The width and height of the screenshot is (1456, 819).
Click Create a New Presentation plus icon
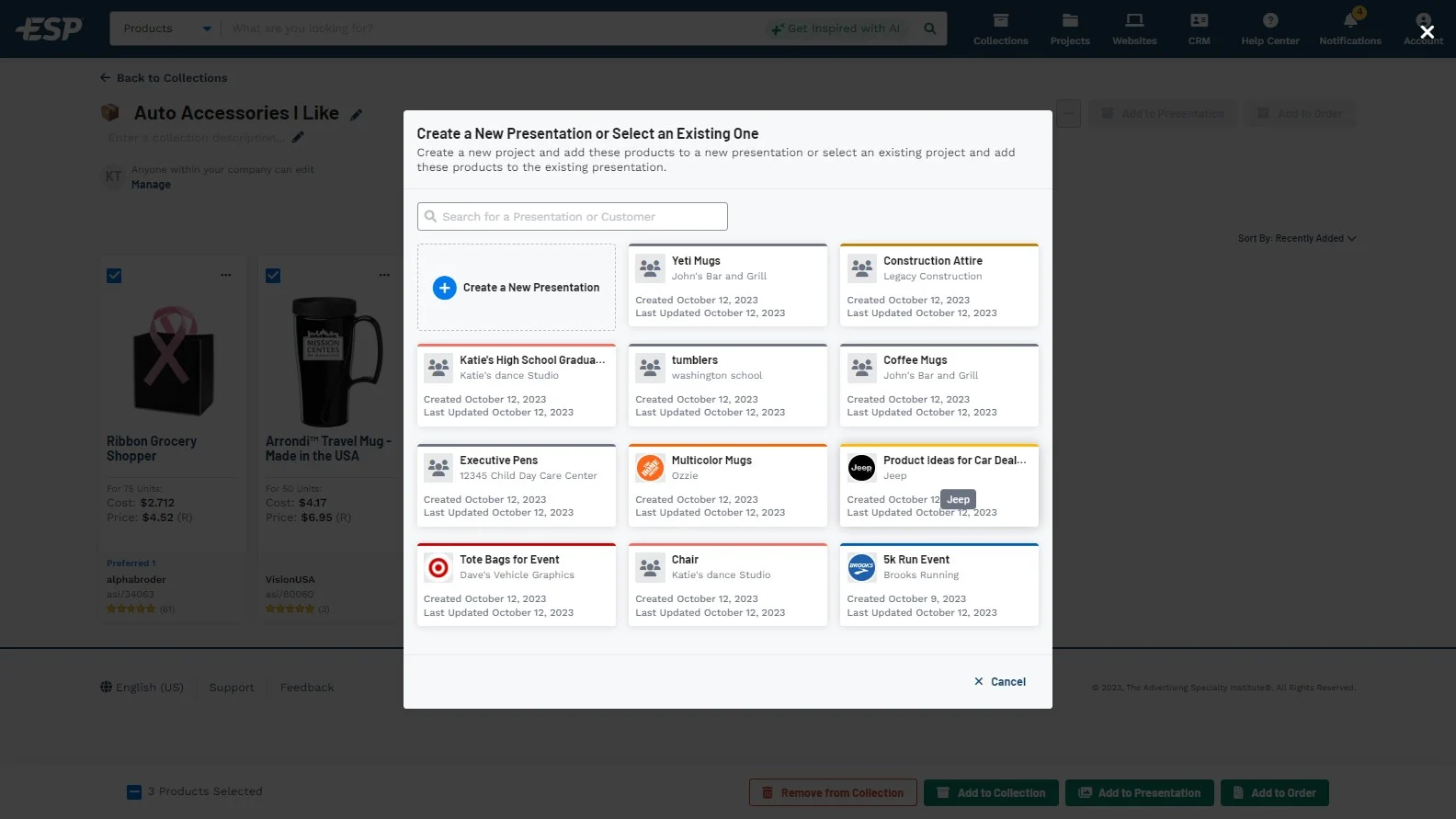click(x=444, y=288)
